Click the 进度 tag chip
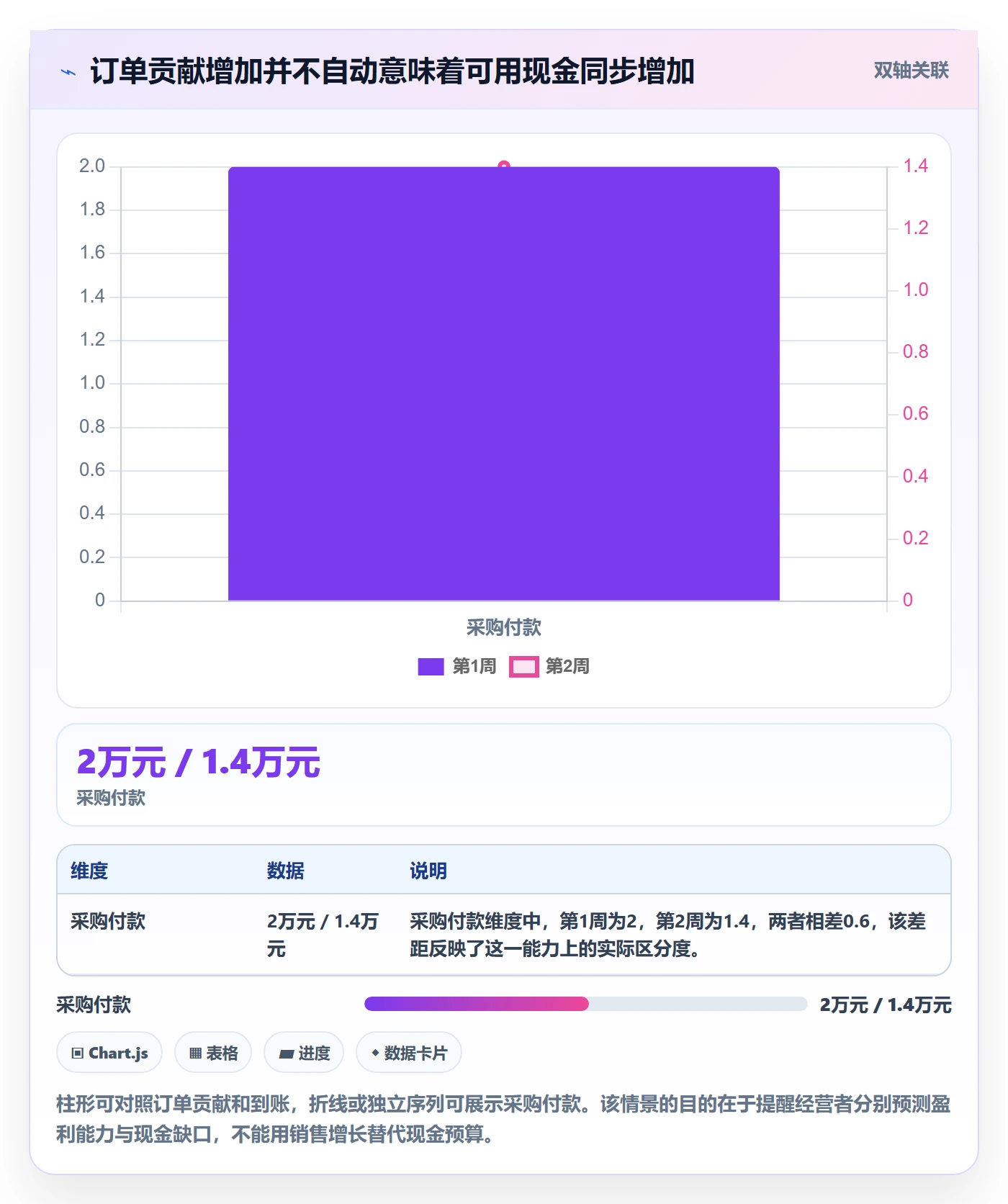Screen dimensions: 1008x1204 (304, 1053)
